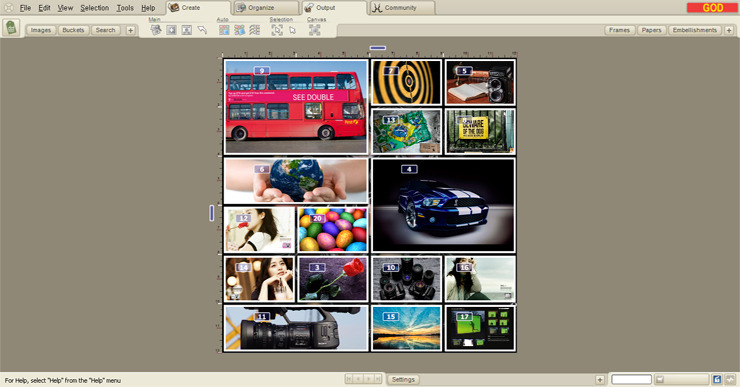Select the dartboard target photo numbered 7
This screenshot has height=387, width=740.
pos(406,83)
